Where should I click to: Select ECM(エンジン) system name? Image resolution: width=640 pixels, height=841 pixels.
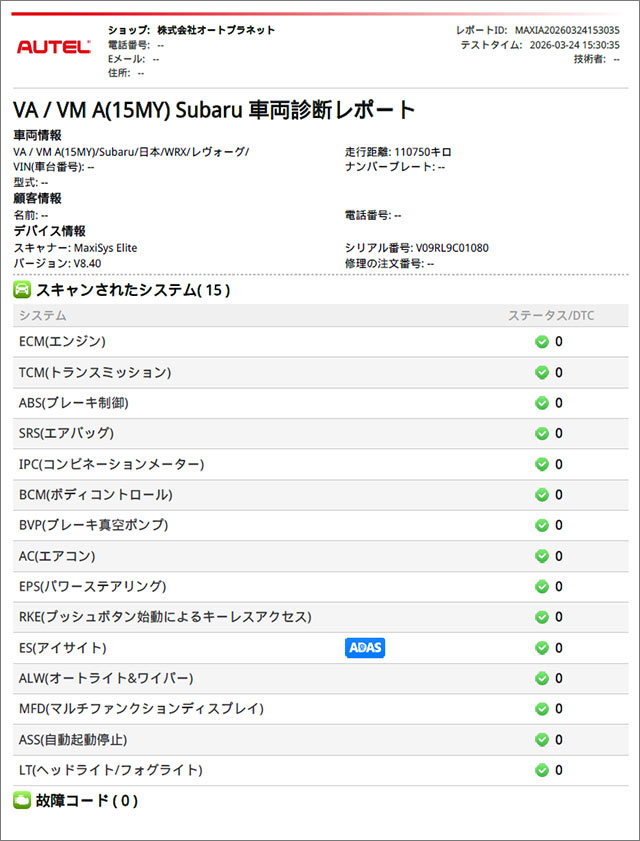[62, 342]
